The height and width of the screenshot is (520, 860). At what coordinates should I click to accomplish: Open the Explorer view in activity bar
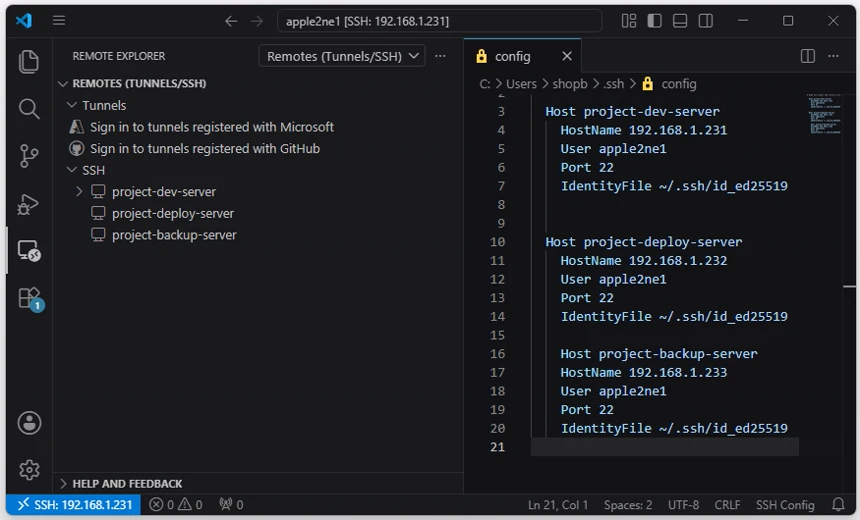(29, 61)
